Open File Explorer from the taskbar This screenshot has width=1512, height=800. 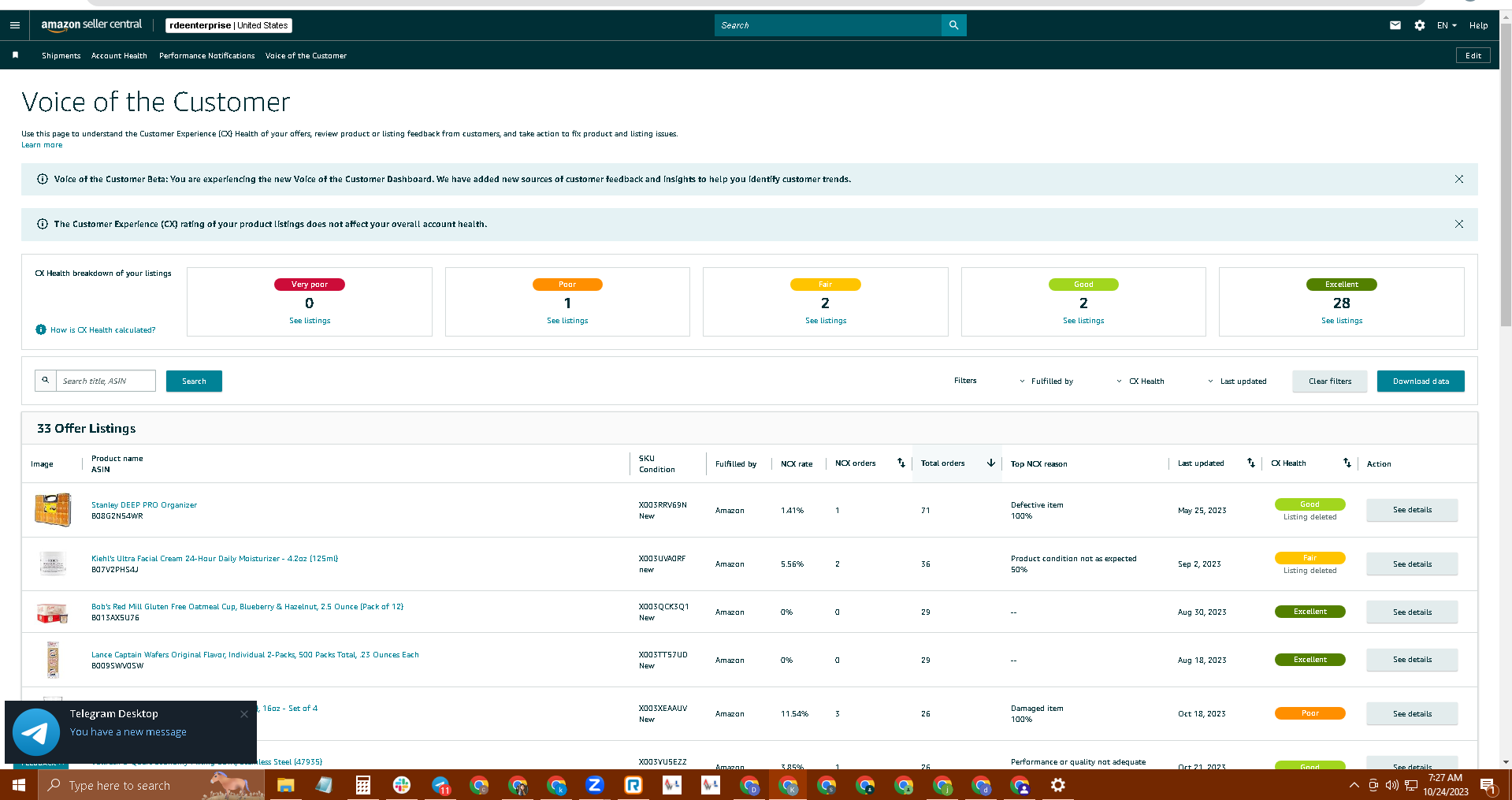pos(285,785)
